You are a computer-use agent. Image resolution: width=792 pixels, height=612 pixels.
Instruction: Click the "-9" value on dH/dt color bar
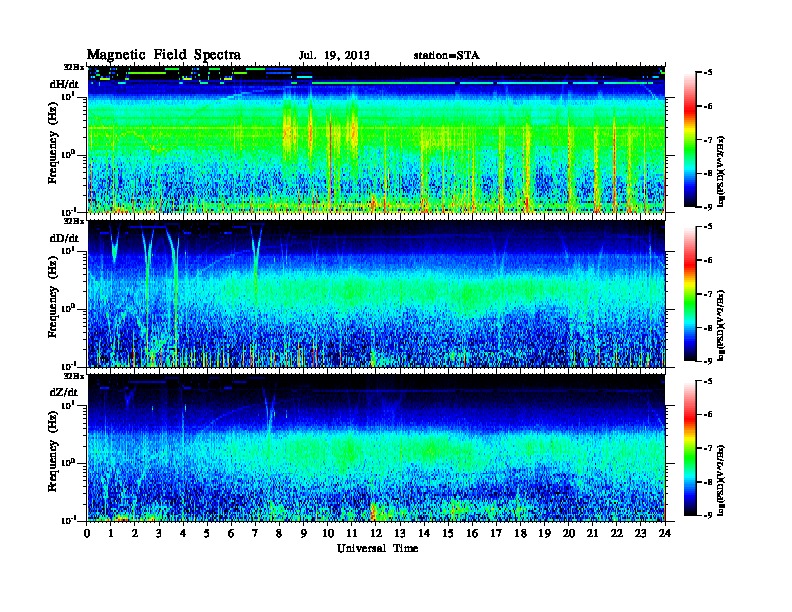708,207
